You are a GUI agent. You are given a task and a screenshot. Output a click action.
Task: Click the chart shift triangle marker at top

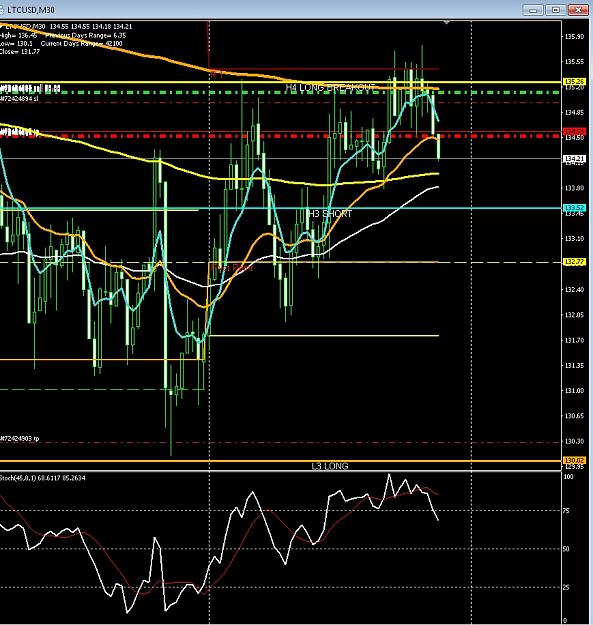[447, 23]
